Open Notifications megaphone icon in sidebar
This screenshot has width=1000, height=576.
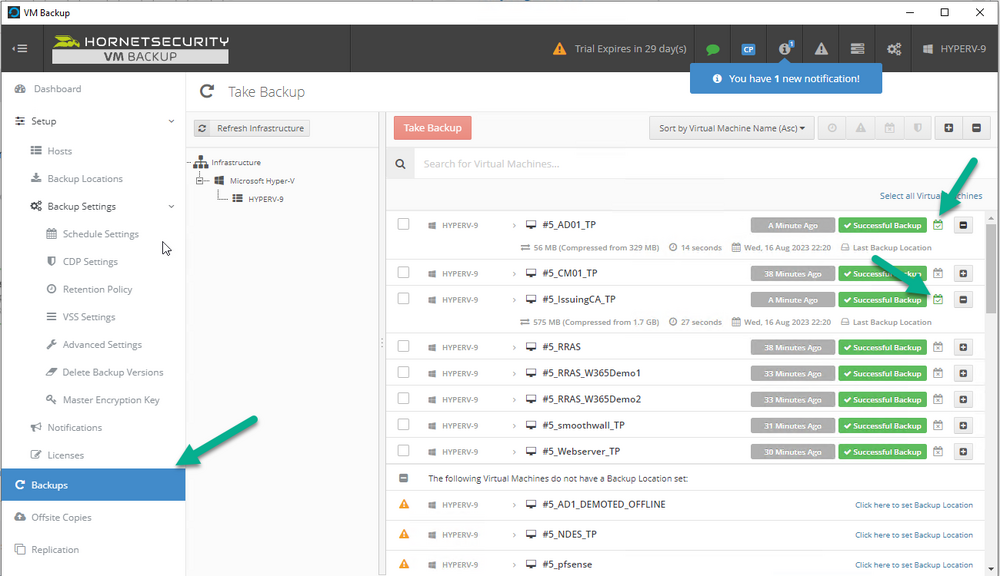36,427
